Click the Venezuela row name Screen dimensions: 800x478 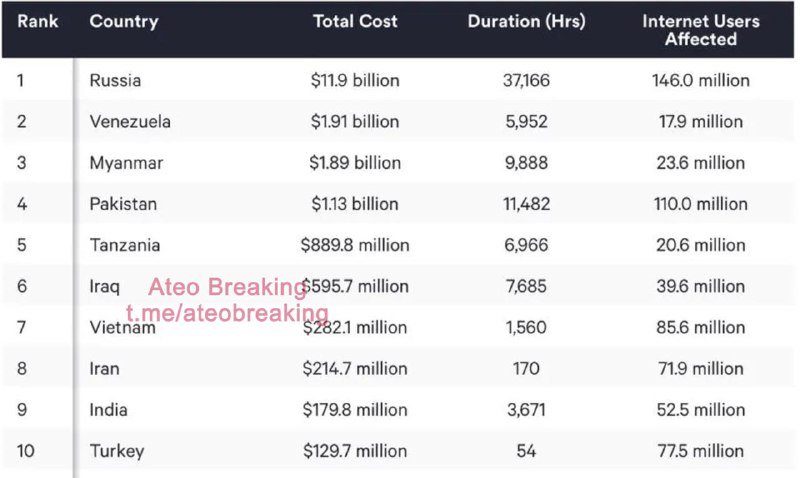point(130,122)
